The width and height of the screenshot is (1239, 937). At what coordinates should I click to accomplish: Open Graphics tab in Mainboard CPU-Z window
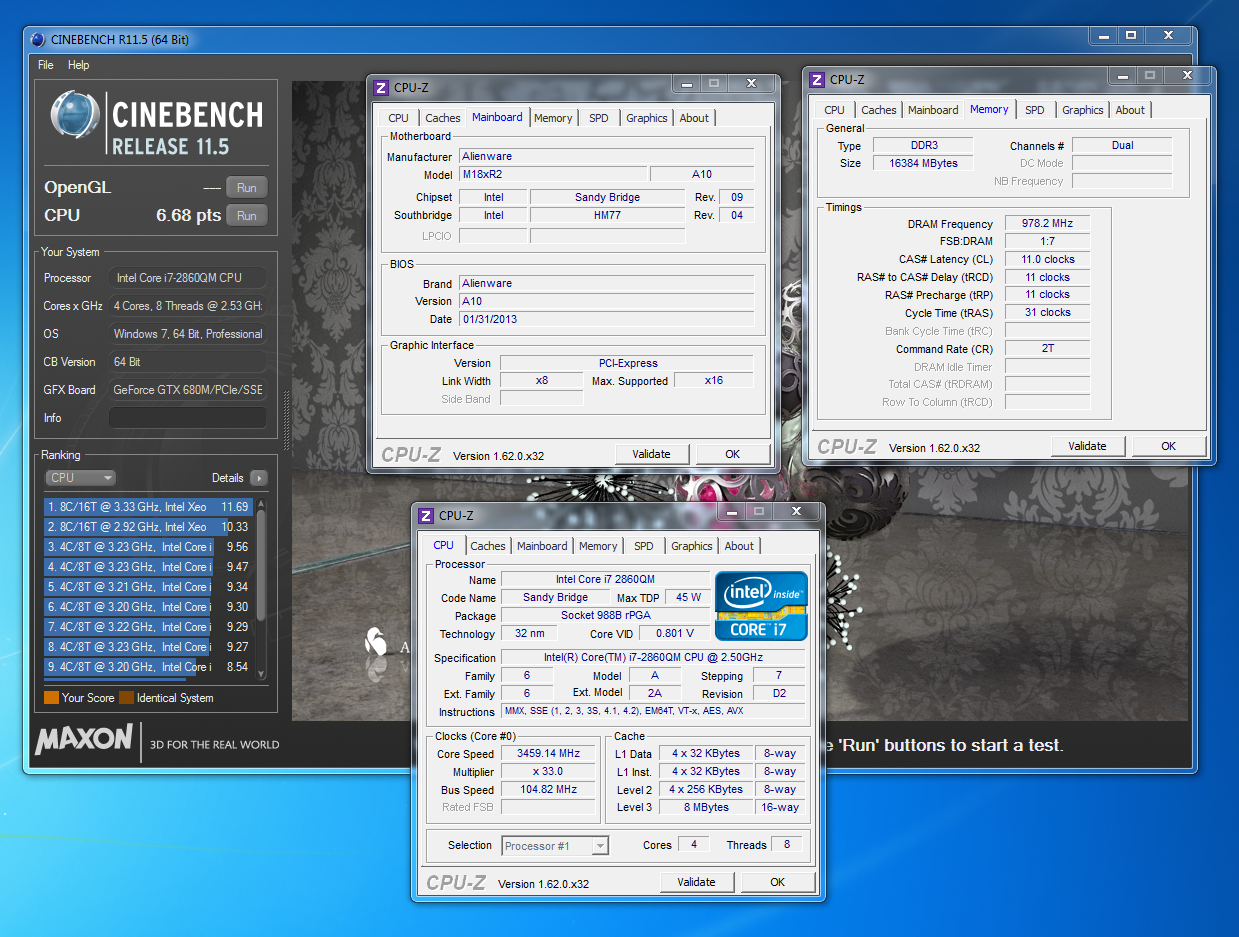coord(647,118)
